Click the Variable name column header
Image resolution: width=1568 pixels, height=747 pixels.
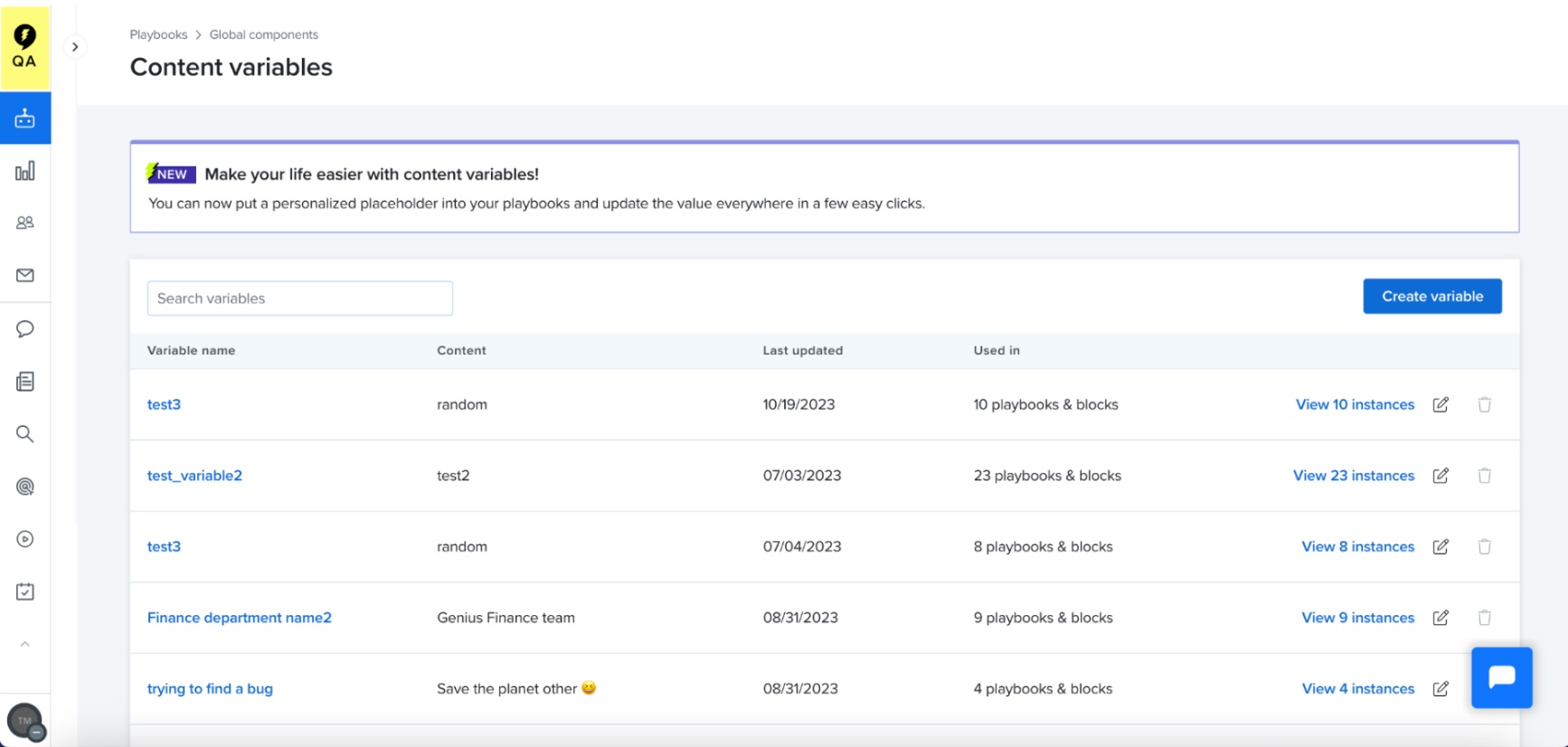click(191, 350)
